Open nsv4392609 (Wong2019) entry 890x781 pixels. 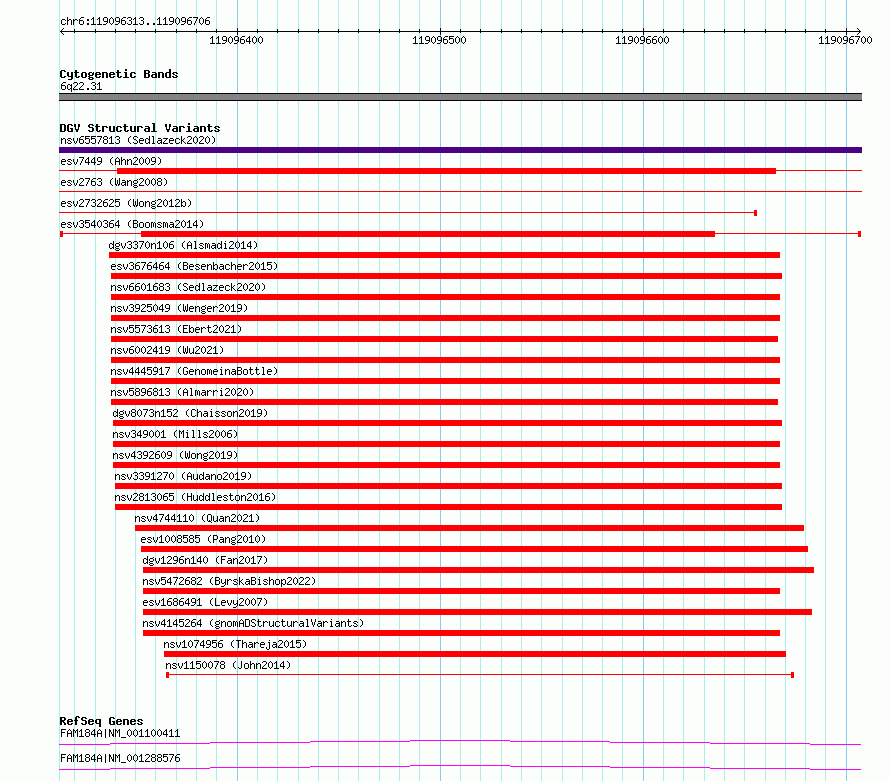[175, 455]
